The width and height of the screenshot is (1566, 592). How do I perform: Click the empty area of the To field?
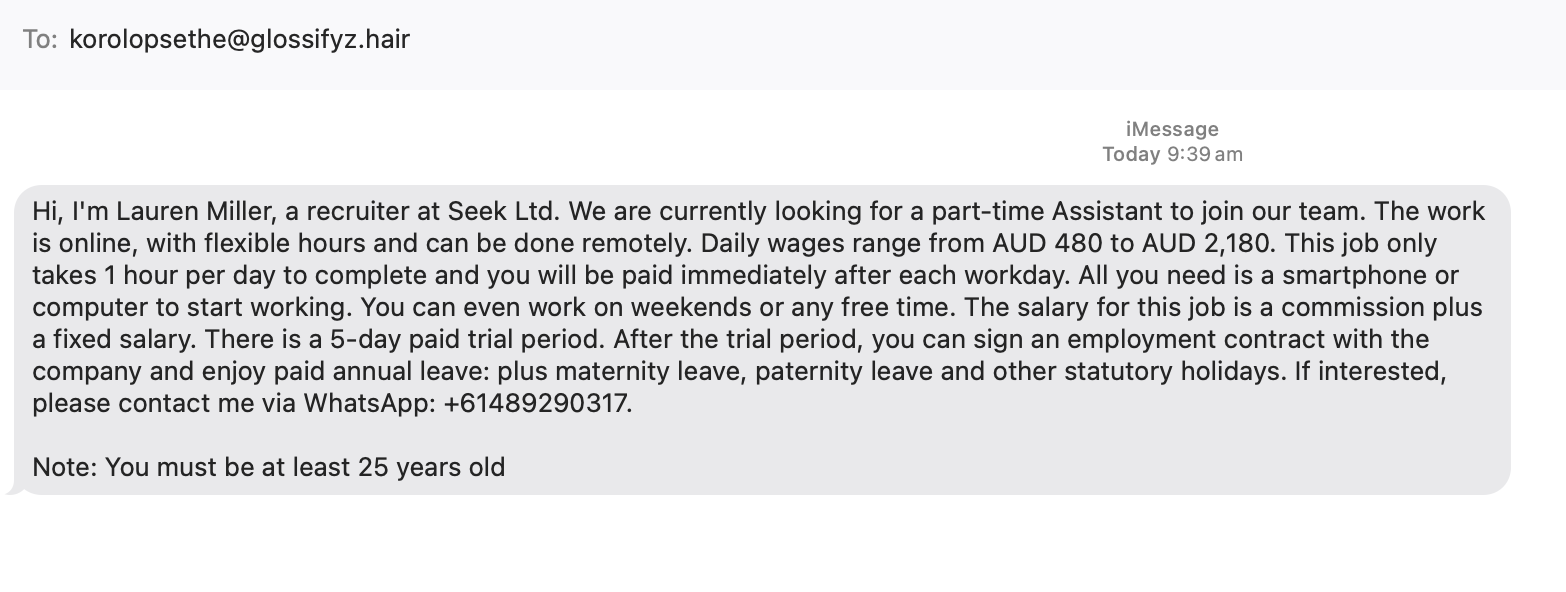click(900, 40)
